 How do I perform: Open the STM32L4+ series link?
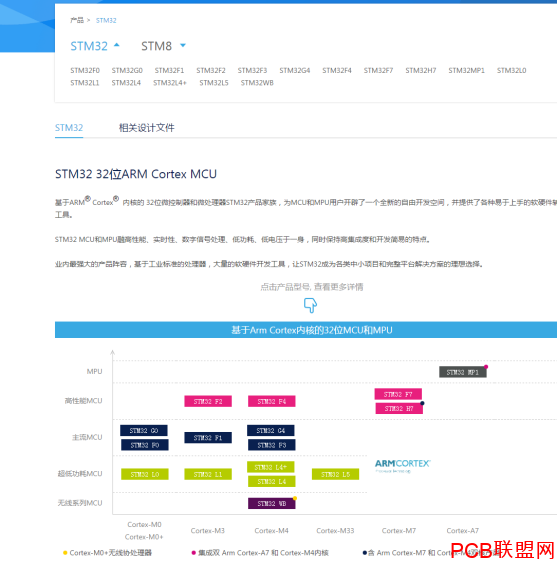pos(170,83)
